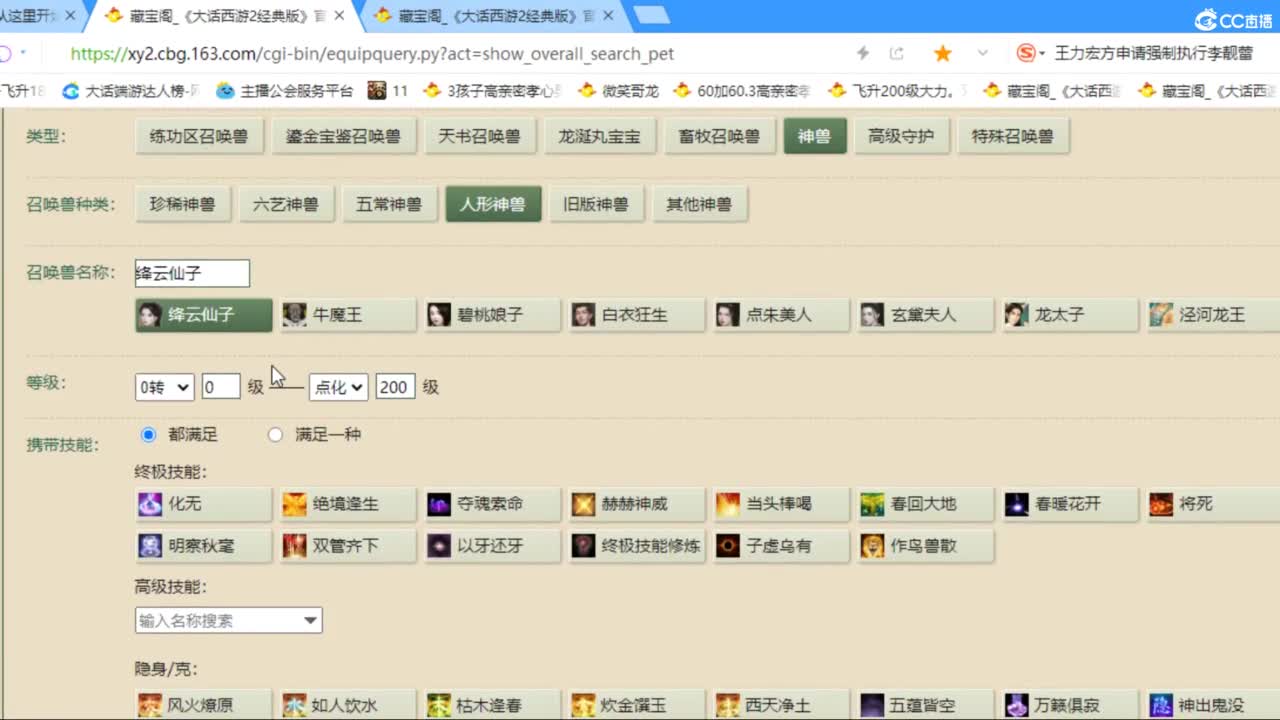Choose the 赫赫神威 ultimate skill

[x=636, y=504]
